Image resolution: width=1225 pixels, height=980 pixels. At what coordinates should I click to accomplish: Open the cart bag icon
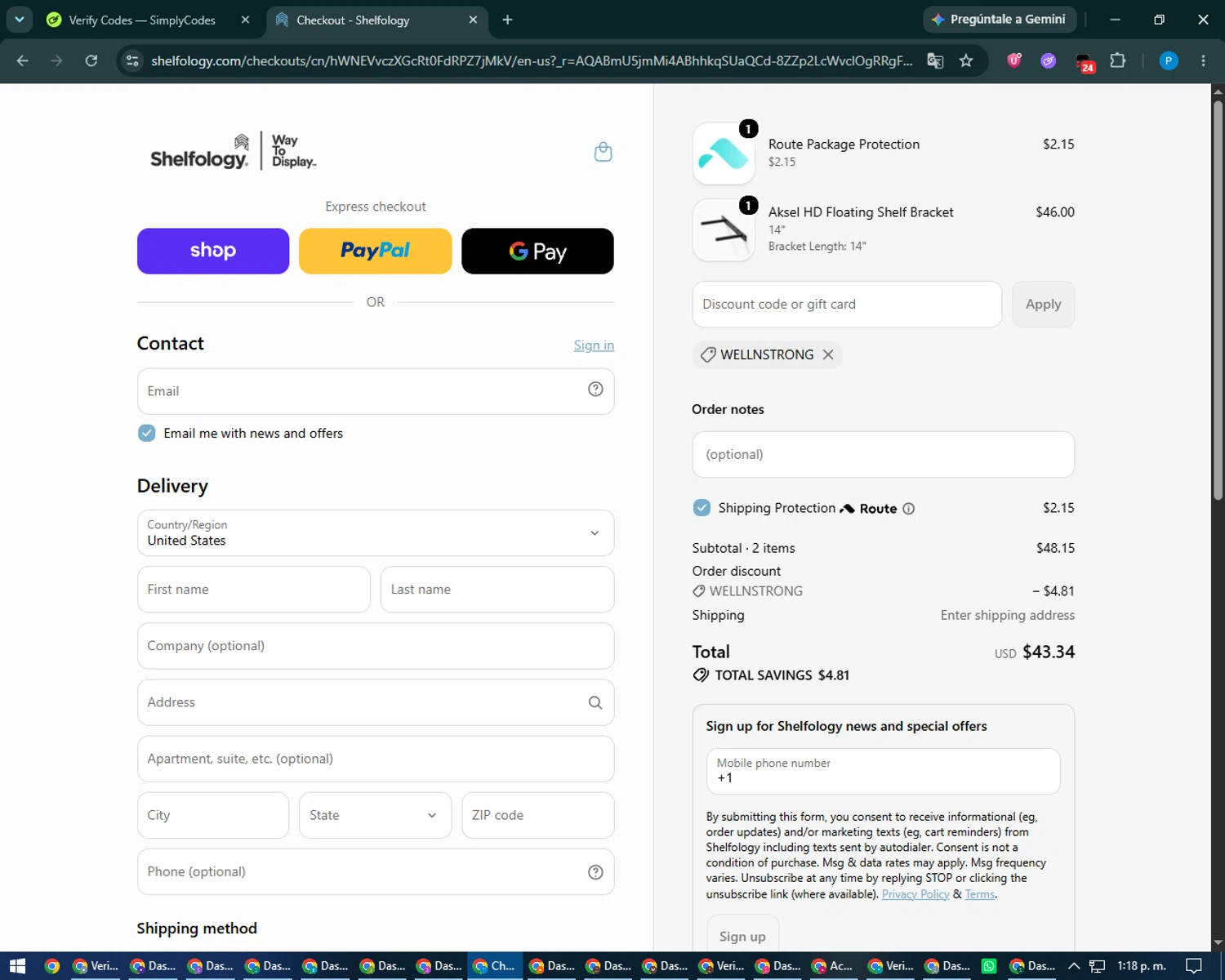point(603,152)
